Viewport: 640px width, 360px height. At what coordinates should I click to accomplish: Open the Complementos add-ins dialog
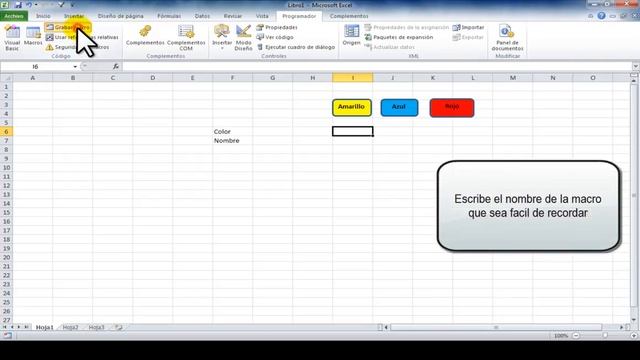145,36
